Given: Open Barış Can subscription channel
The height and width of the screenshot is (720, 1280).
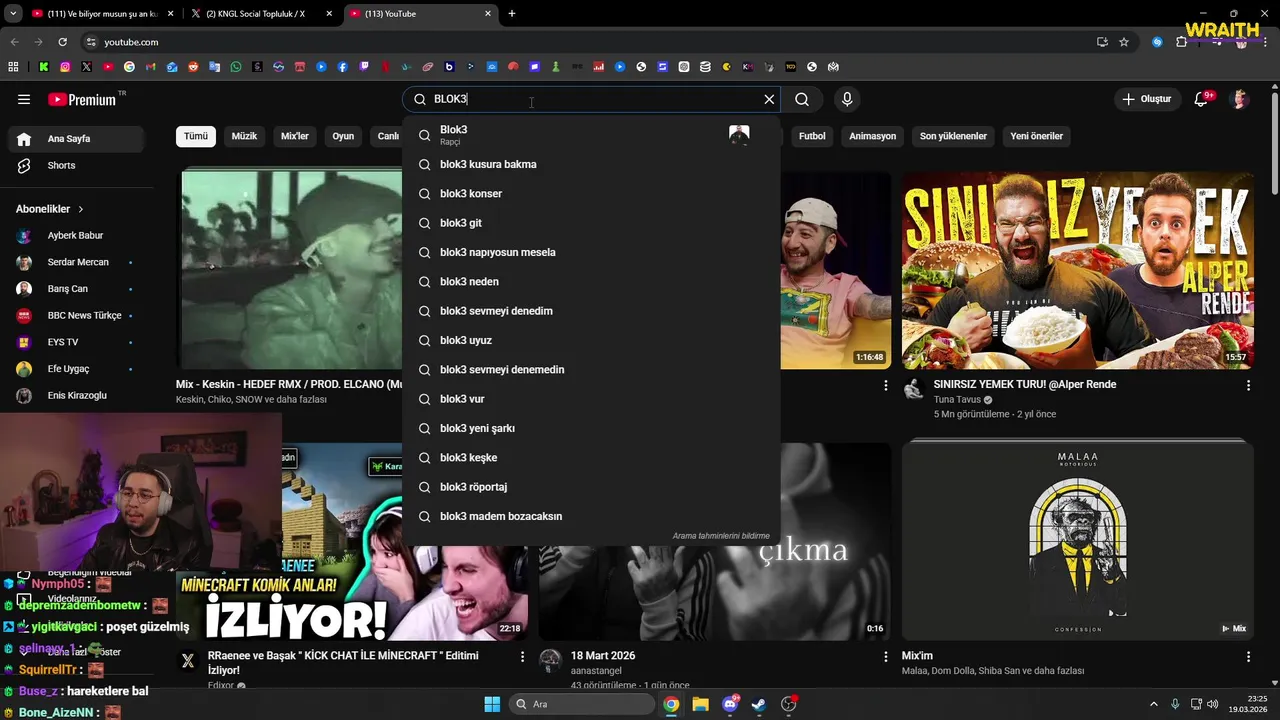Looking at the screenshot, I should [x=76, y=289].
